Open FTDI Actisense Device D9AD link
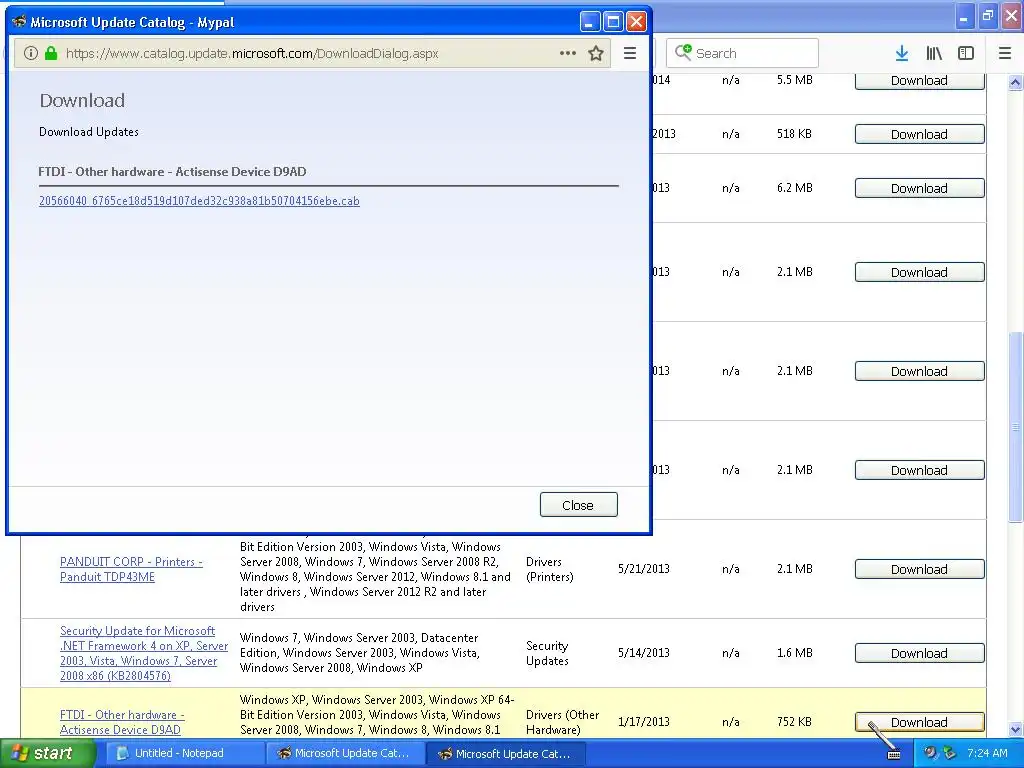Image resolution: width=1024 pixels, height=768 pixels. pos(122,722)
